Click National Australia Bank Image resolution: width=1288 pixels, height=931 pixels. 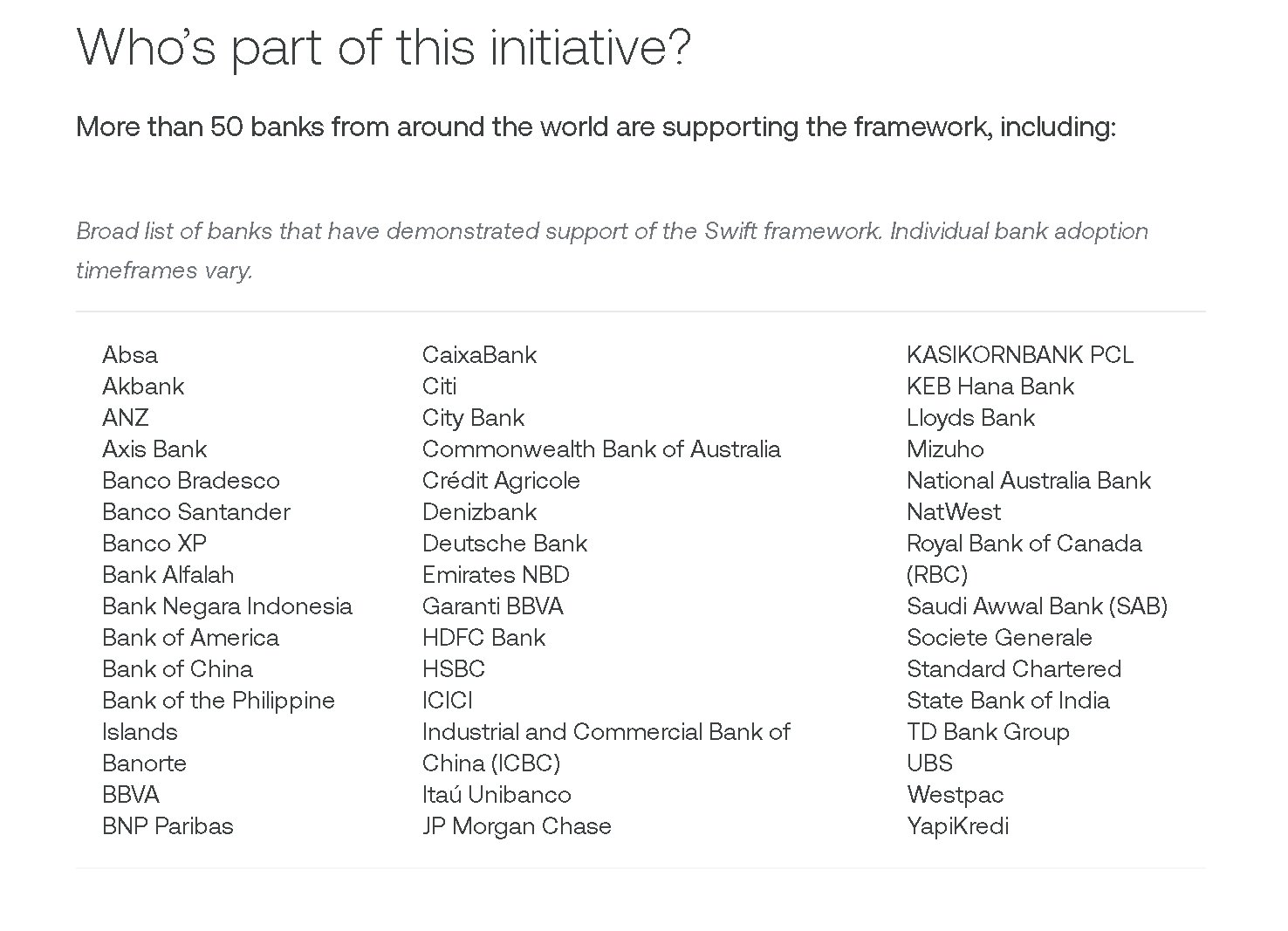coord(1029,481)
